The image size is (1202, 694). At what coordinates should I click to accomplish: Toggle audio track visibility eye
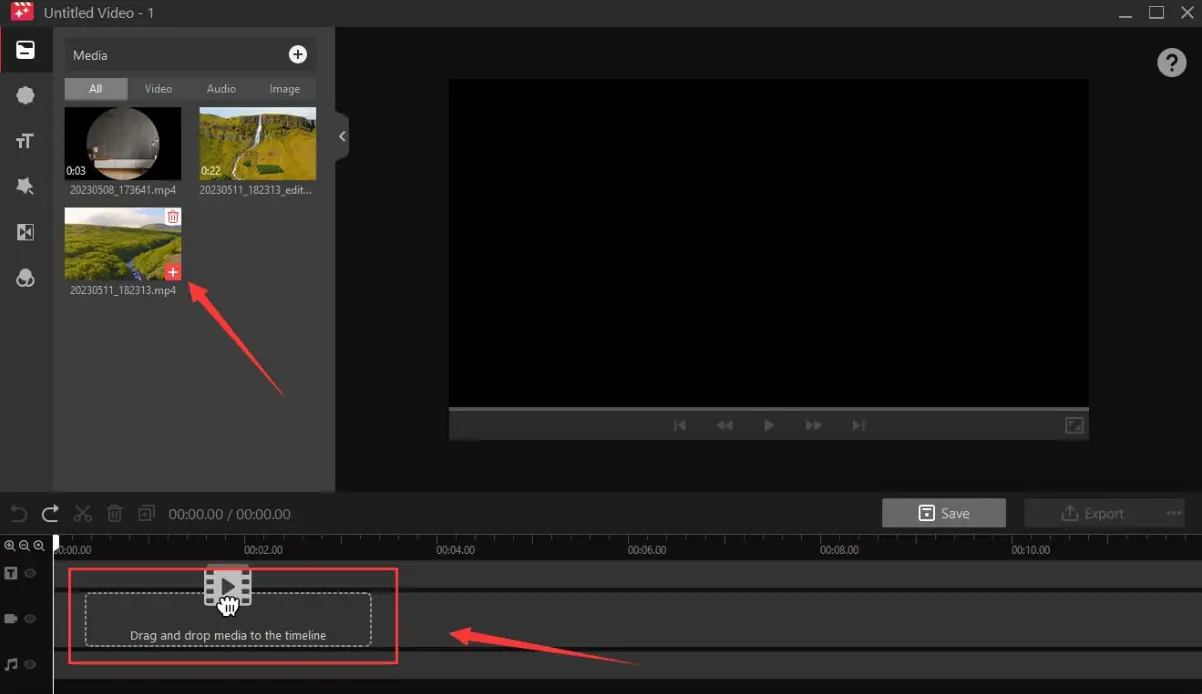tap(30, 664)
